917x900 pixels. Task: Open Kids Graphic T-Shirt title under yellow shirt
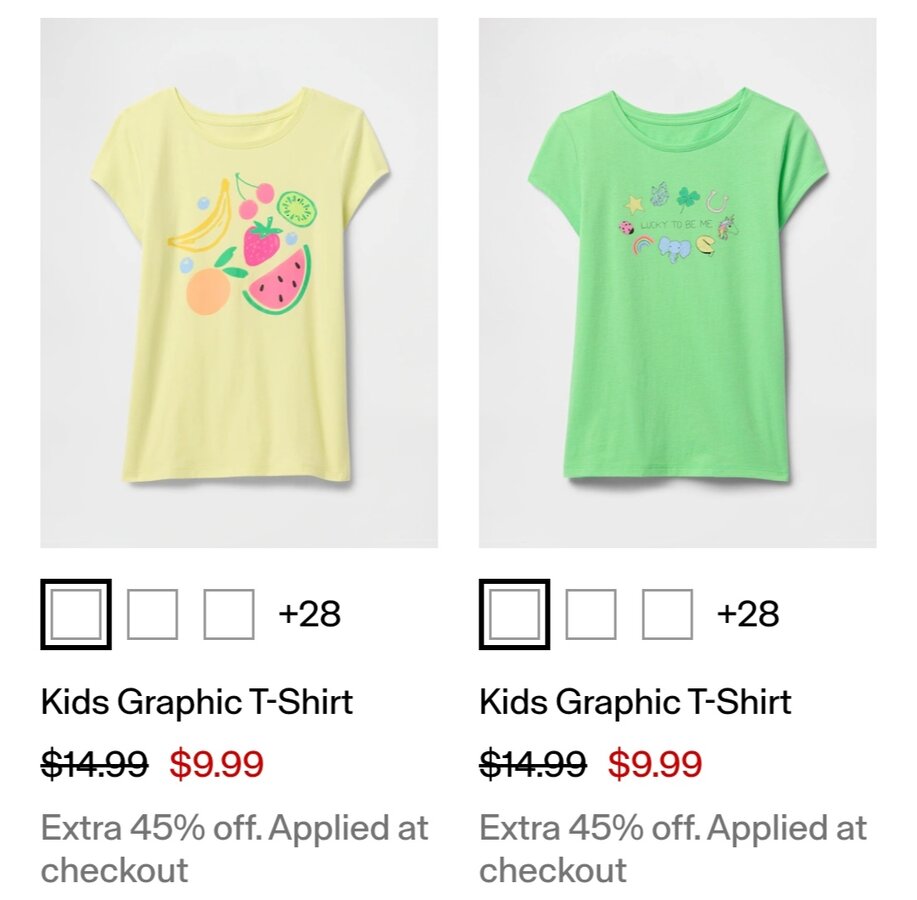click(x=197, y=702)
